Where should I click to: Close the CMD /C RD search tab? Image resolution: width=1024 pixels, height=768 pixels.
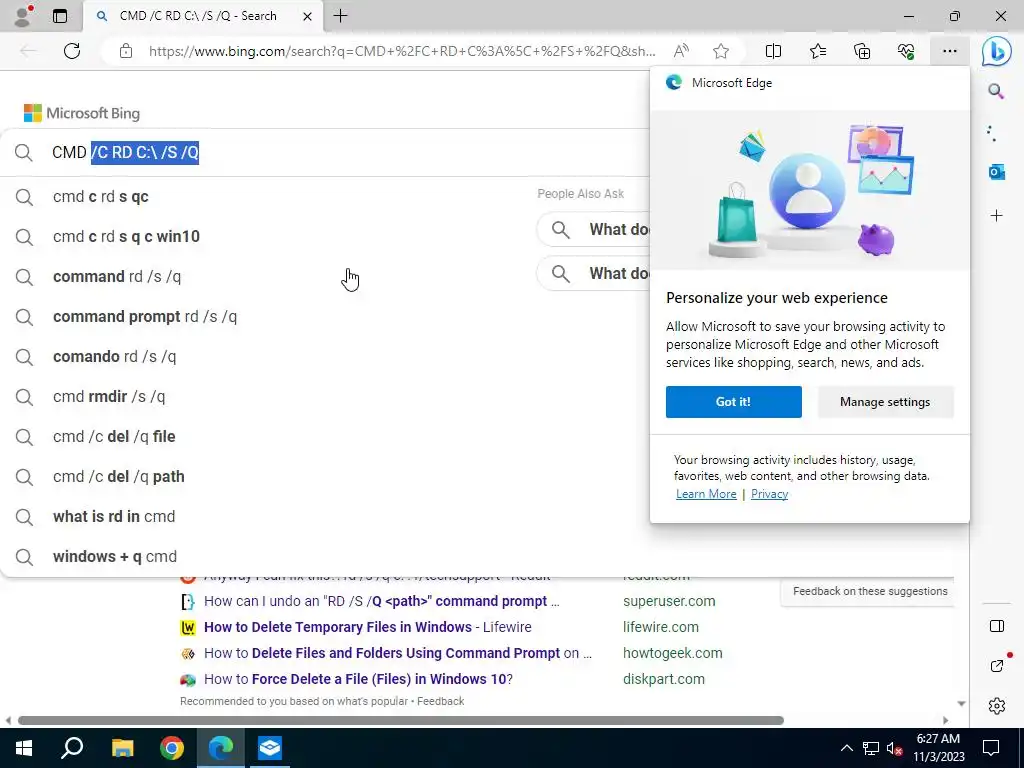[x=307, y=16]
